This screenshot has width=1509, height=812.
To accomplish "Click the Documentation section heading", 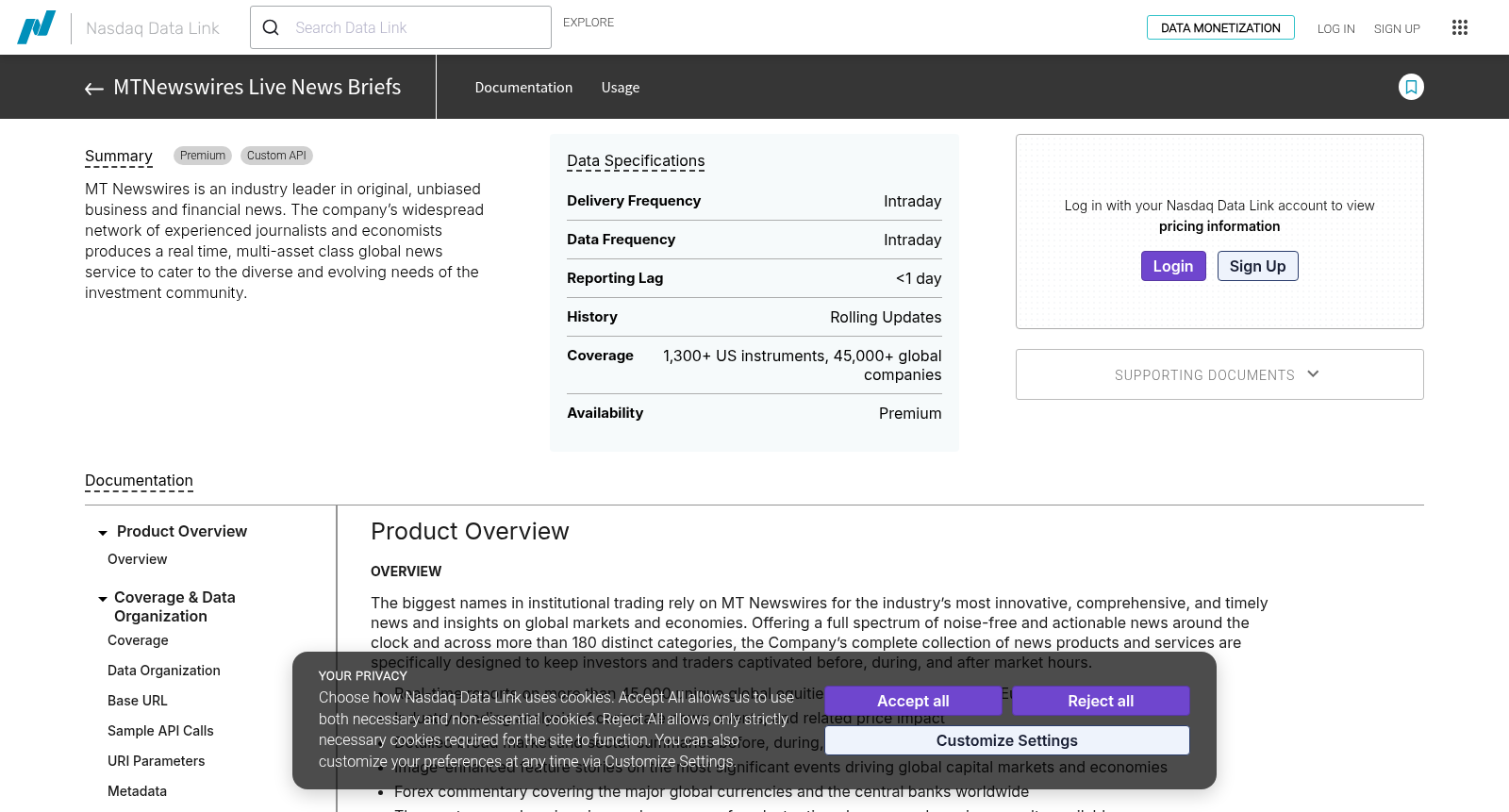I will click(139, 481).
